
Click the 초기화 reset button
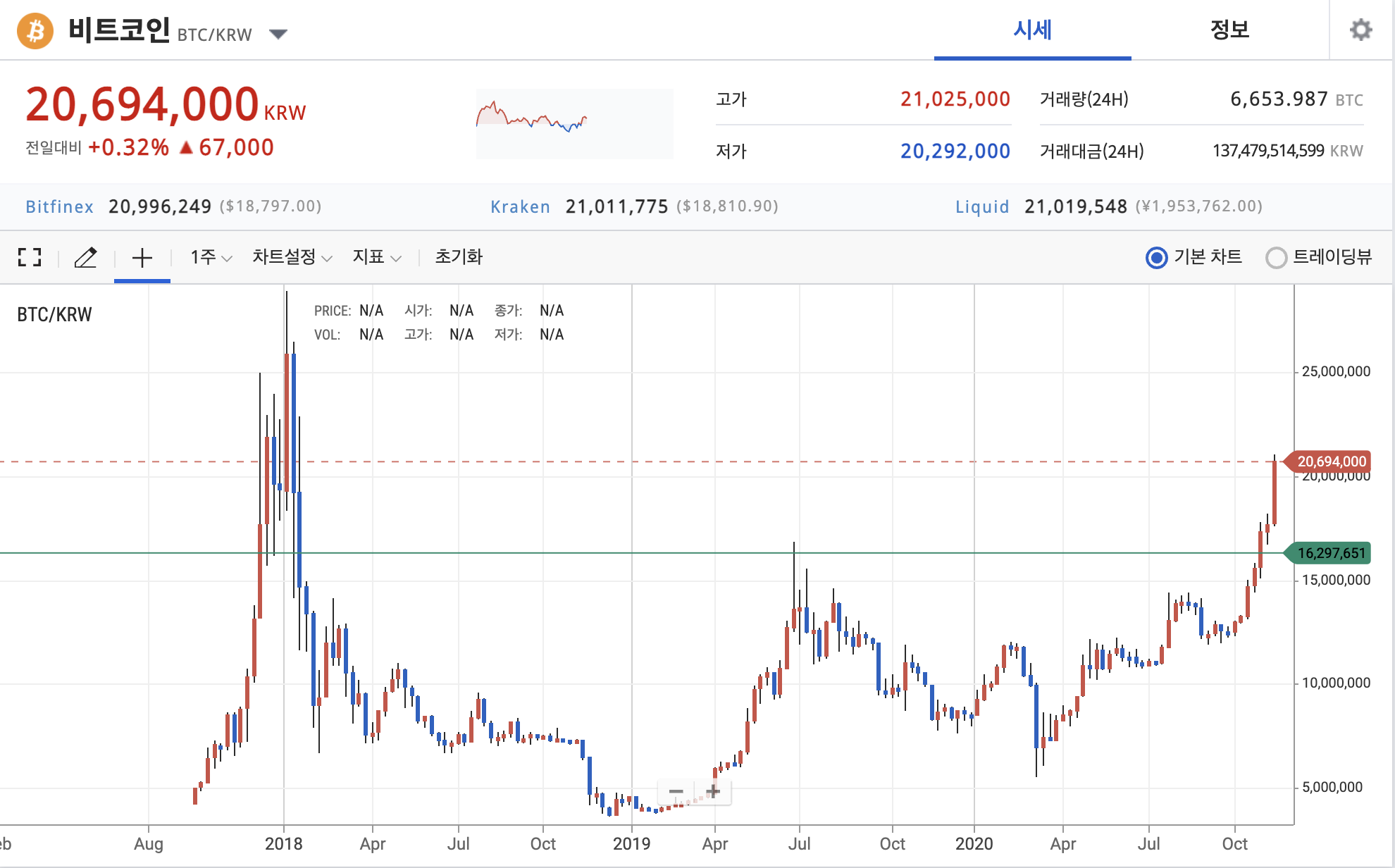point(459,257)
